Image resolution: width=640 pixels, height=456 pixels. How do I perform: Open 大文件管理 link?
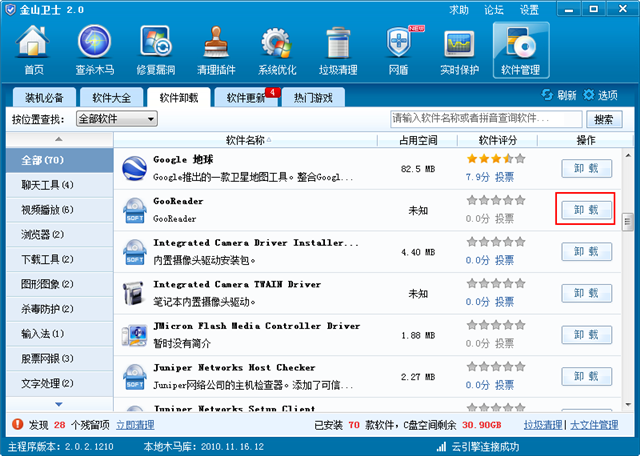point(594,425)
